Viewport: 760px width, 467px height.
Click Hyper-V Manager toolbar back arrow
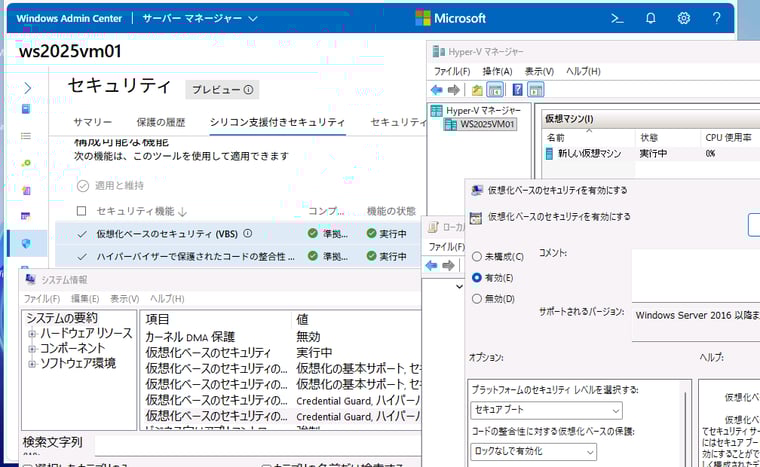(x=437, y=91)
